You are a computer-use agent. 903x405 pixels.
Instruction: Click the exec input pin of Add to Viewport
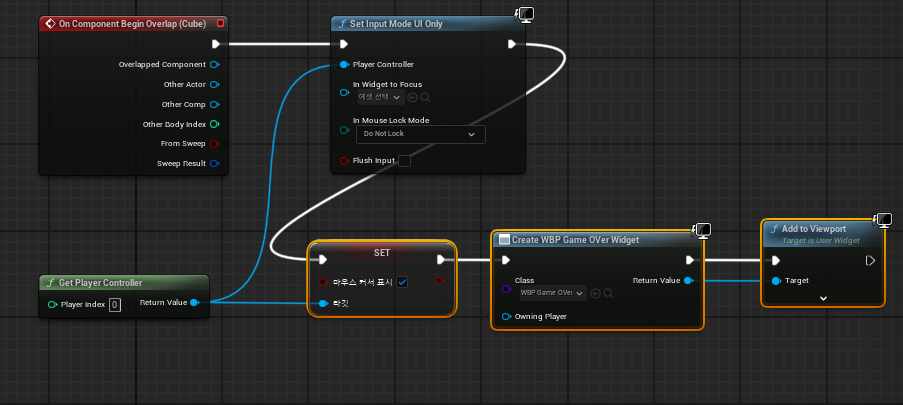coord(776,260)
